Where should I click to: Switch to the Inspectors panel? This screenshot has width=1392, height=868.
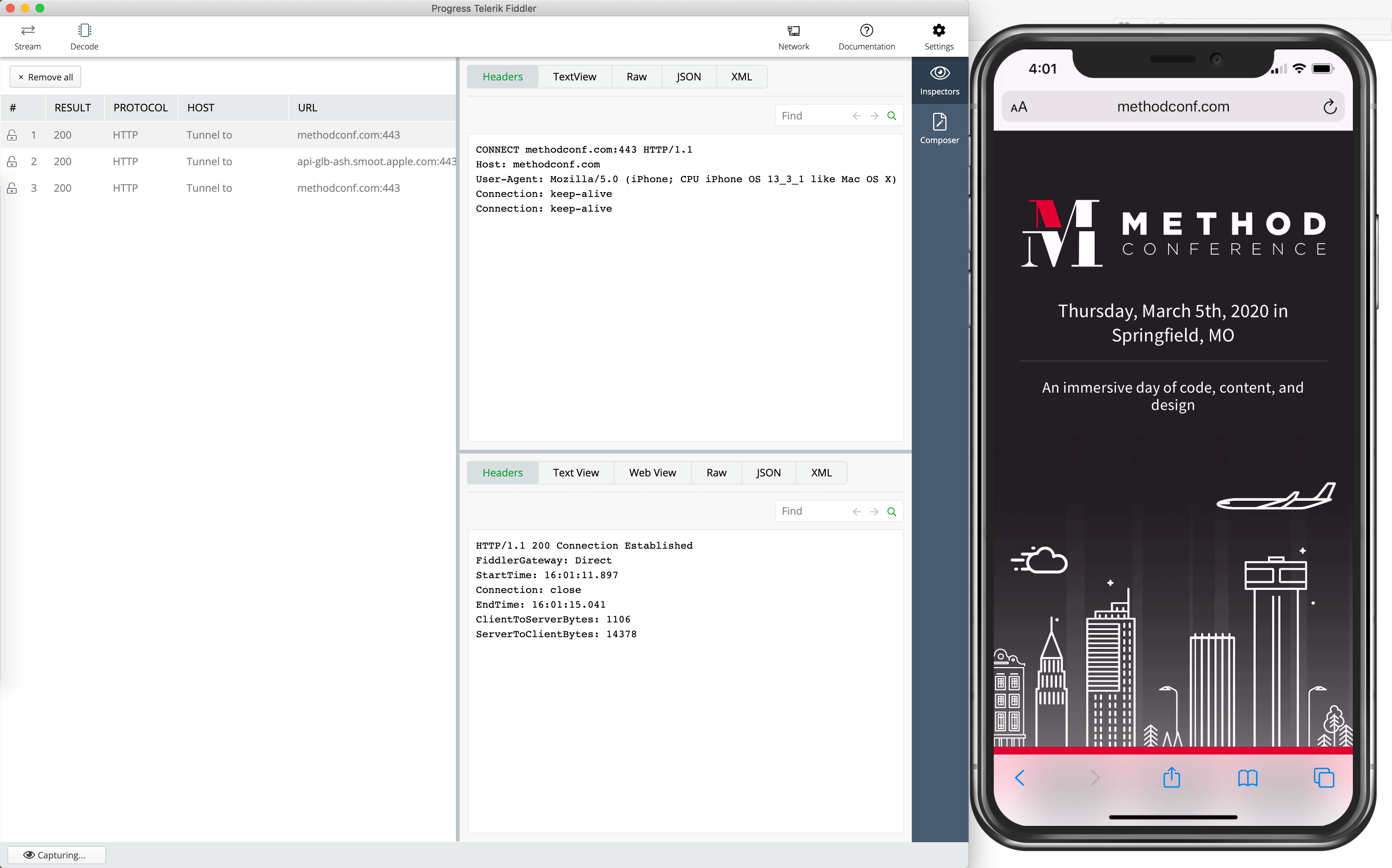tap(939, 80)
